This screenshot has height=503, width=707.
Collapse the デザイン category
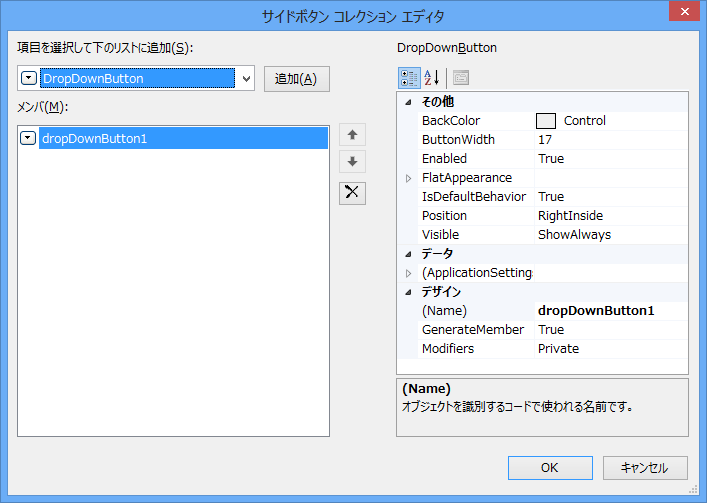pos(408,292)
